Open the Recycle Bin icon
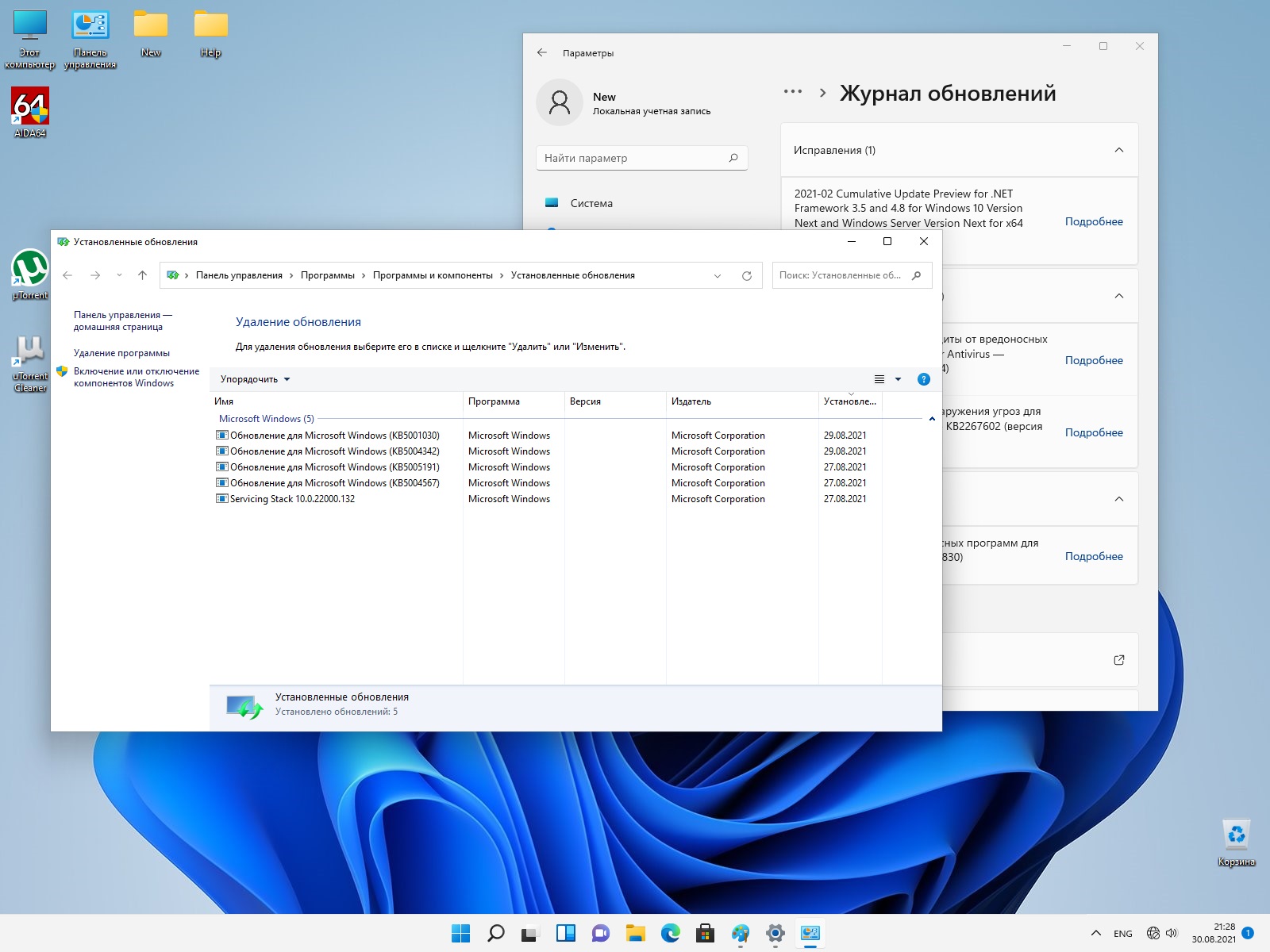The image size is (1270, 952). coord(1237,843)
